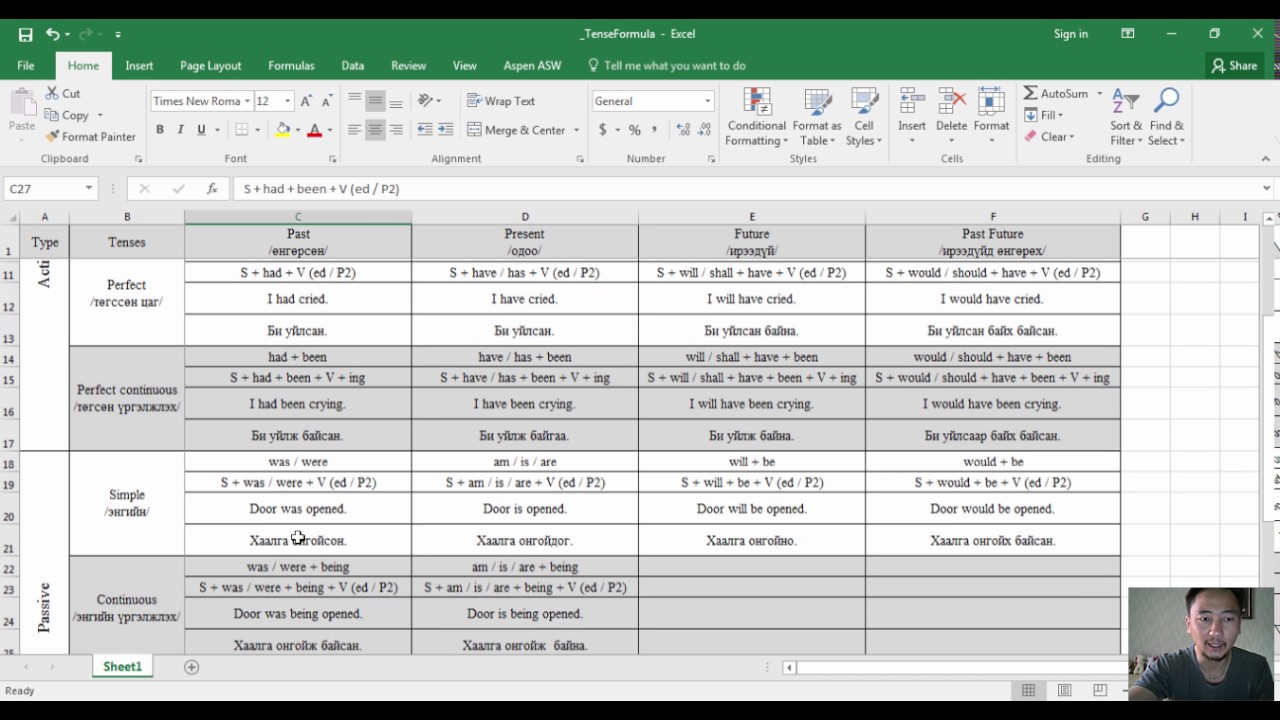Click the Orientation text angle icon

pyautogui.click(x=425, y=101)
